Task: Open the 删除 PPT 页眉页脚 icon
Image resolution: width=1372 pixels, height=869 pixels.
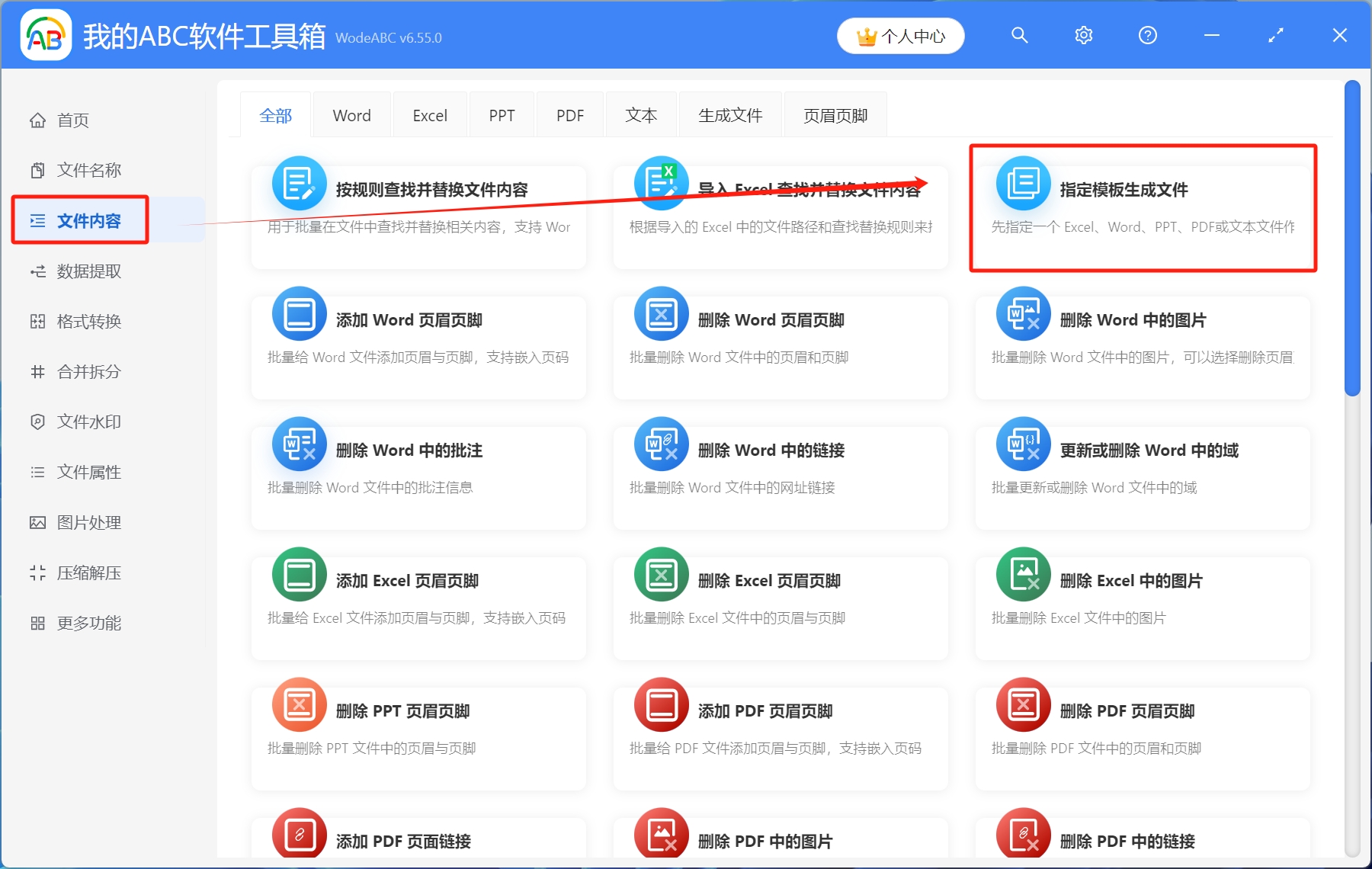Action: pyautogui.click(x=299, y=704)
